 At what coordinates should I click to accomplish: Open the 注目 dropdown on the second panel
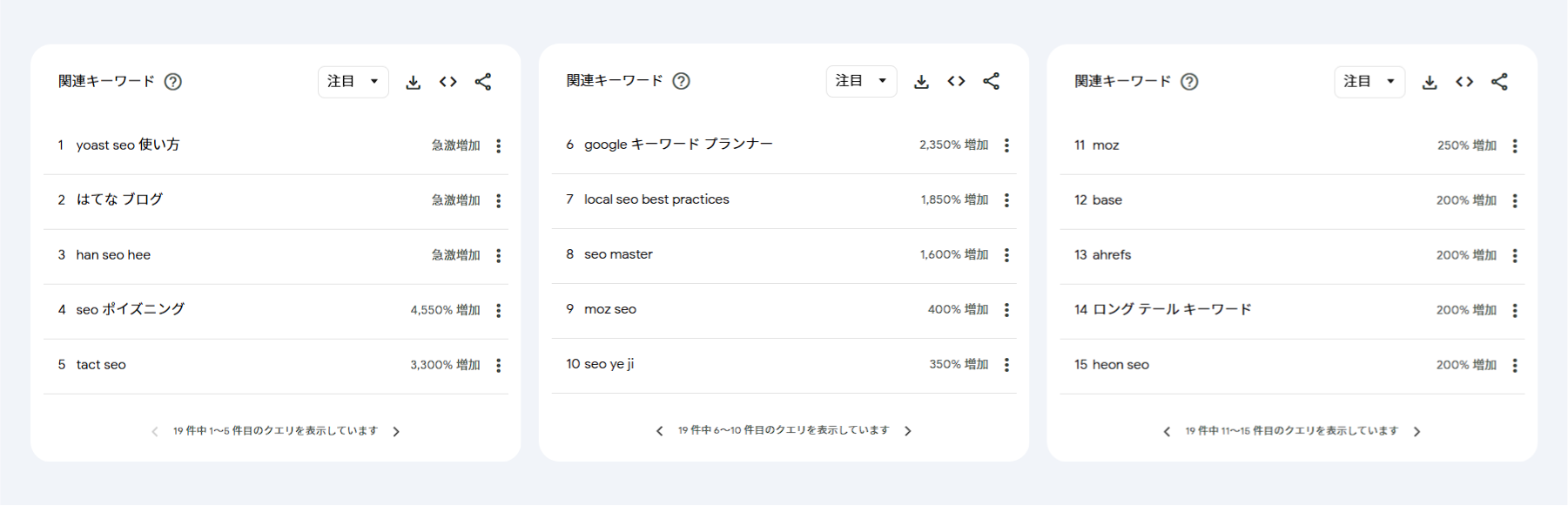861,81
